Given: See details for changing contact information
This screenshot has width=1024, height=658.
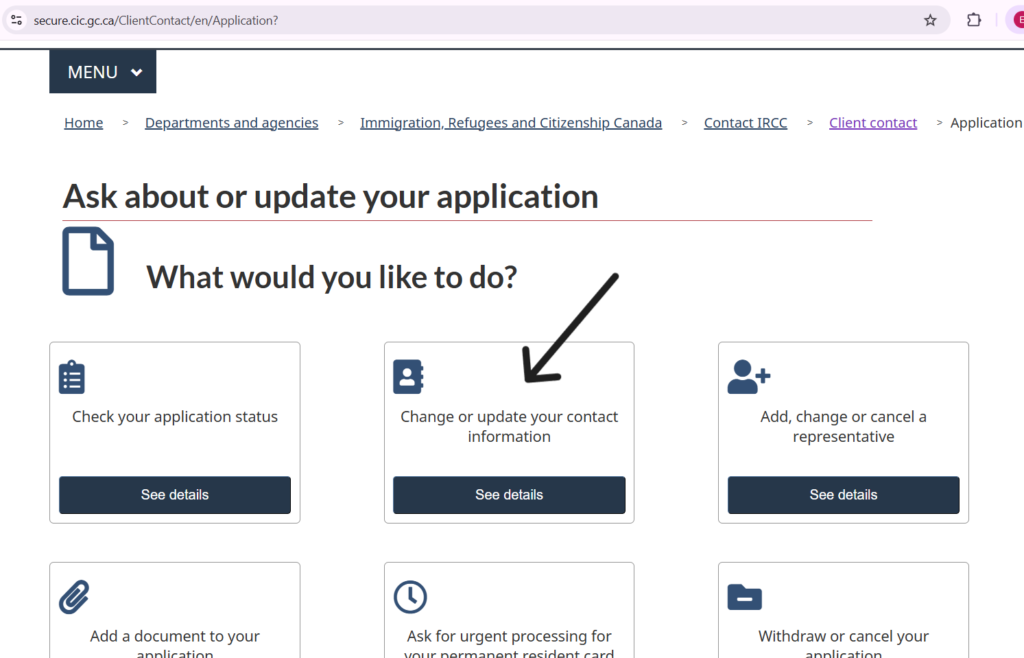Looking at the screenshot, I should [509, 495].
